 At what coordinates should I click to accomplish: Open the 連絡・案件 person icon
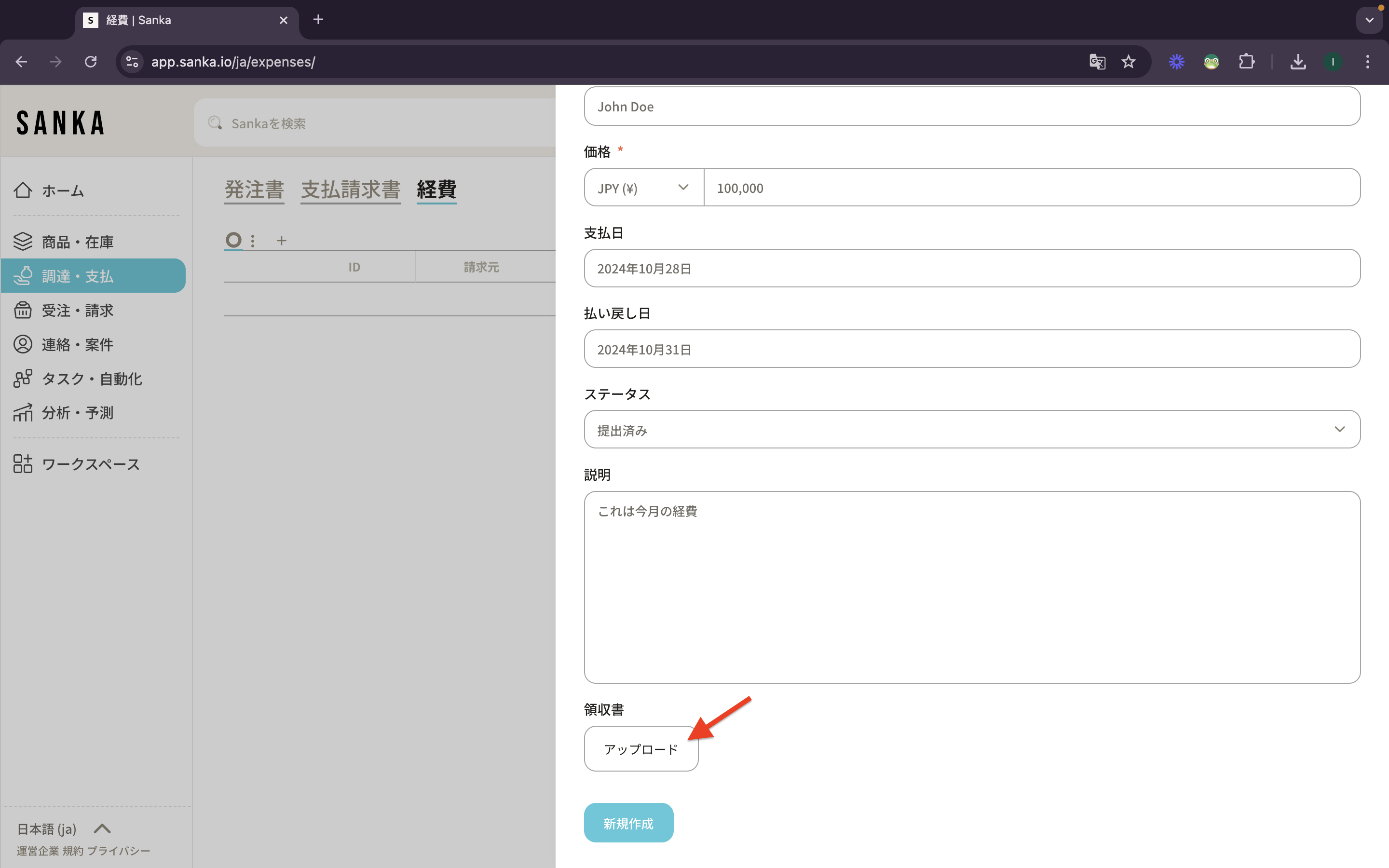coord(23,344)
